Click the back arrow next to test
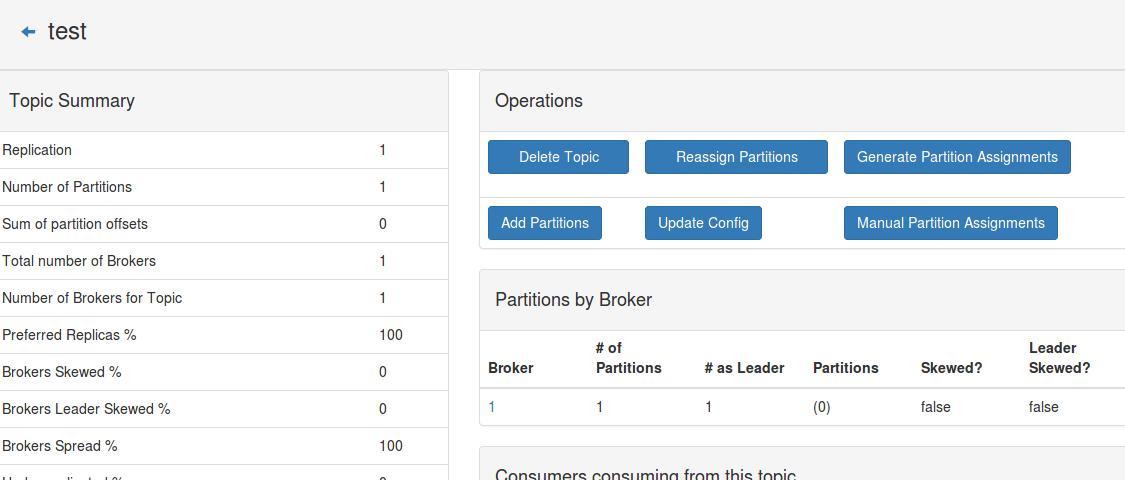Image resolution: width=1125 pixels, height=480 pixels. [28, 32]
